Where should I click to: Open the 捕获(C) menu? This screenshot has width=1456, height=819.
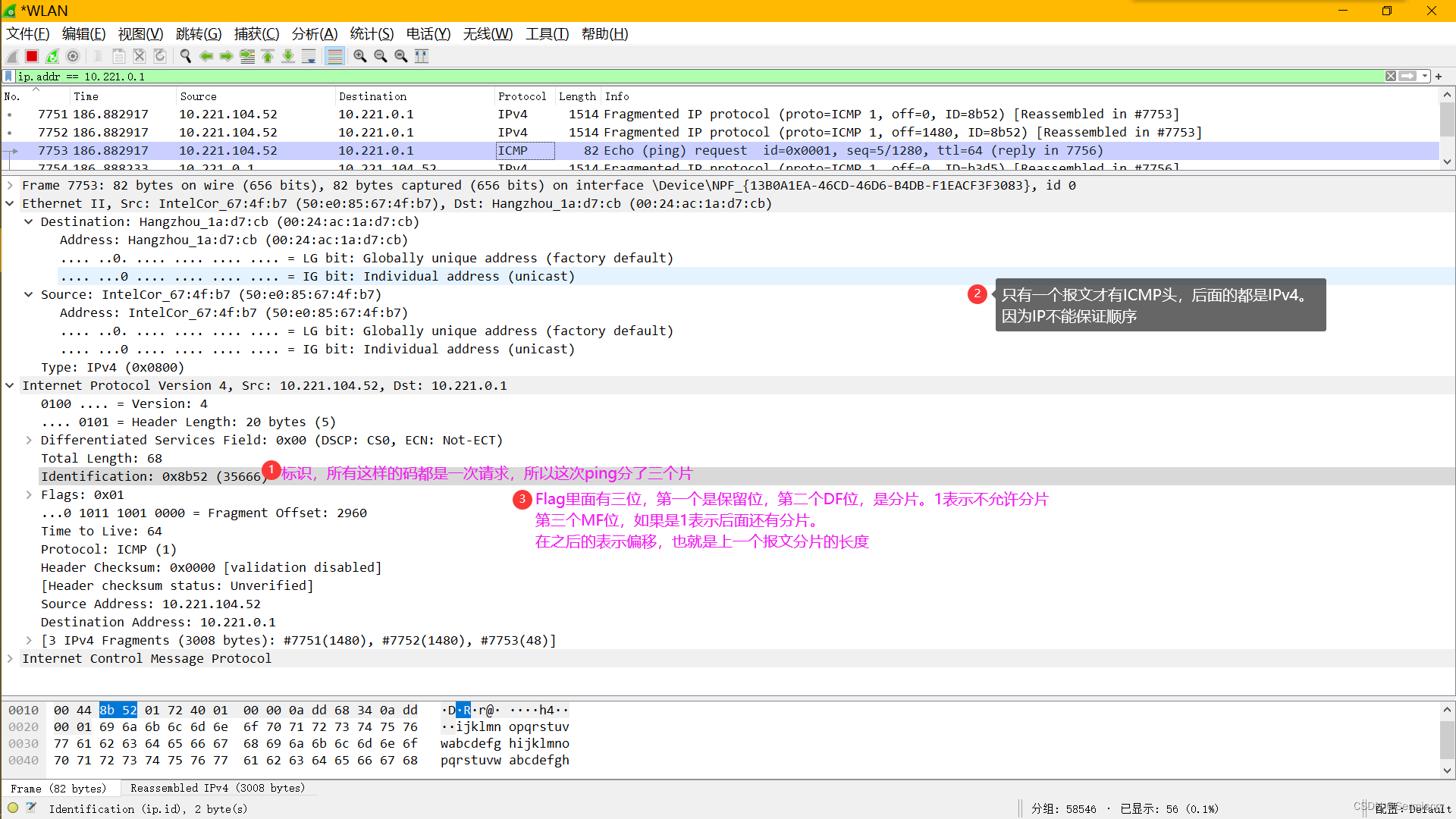click(256, 34)
